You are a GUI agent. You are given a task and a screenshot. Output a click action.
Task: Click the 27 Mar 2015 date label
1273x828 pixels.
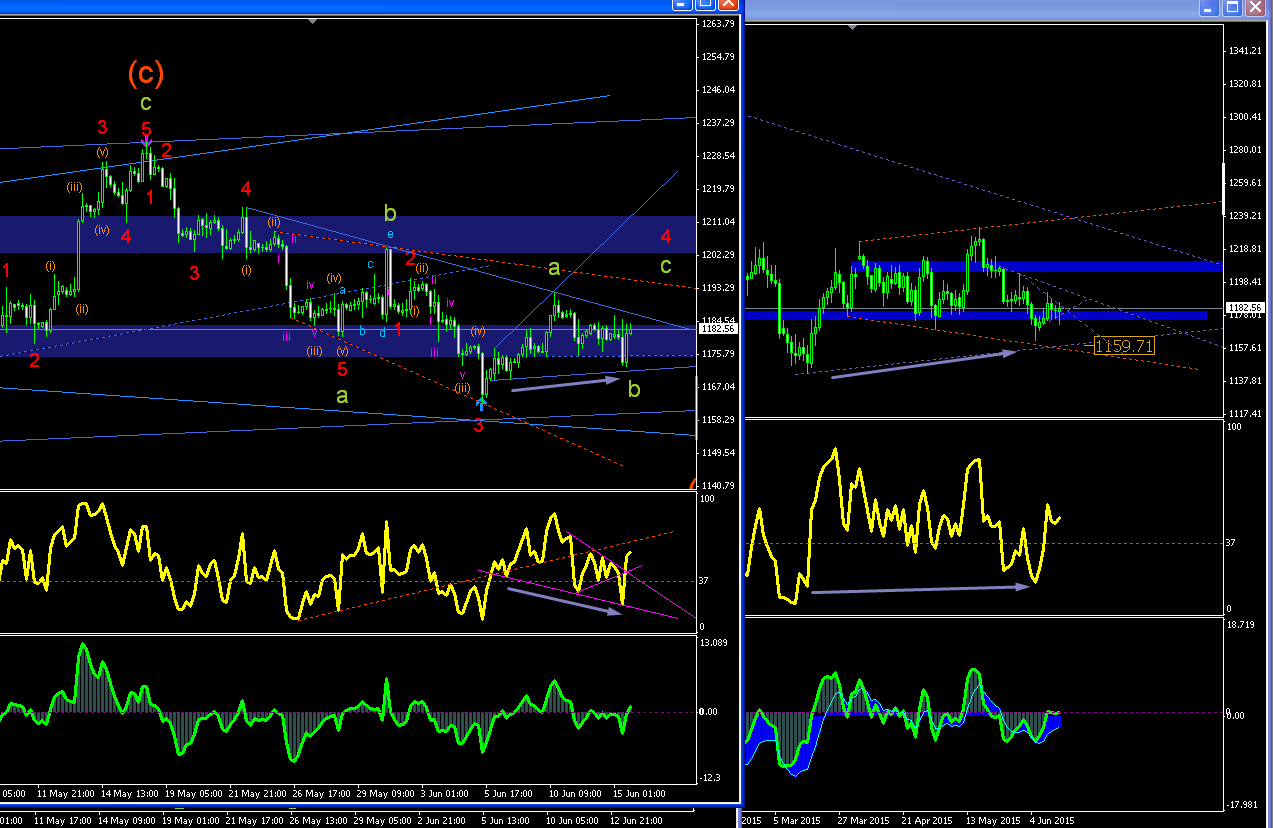tap(862, 821)
